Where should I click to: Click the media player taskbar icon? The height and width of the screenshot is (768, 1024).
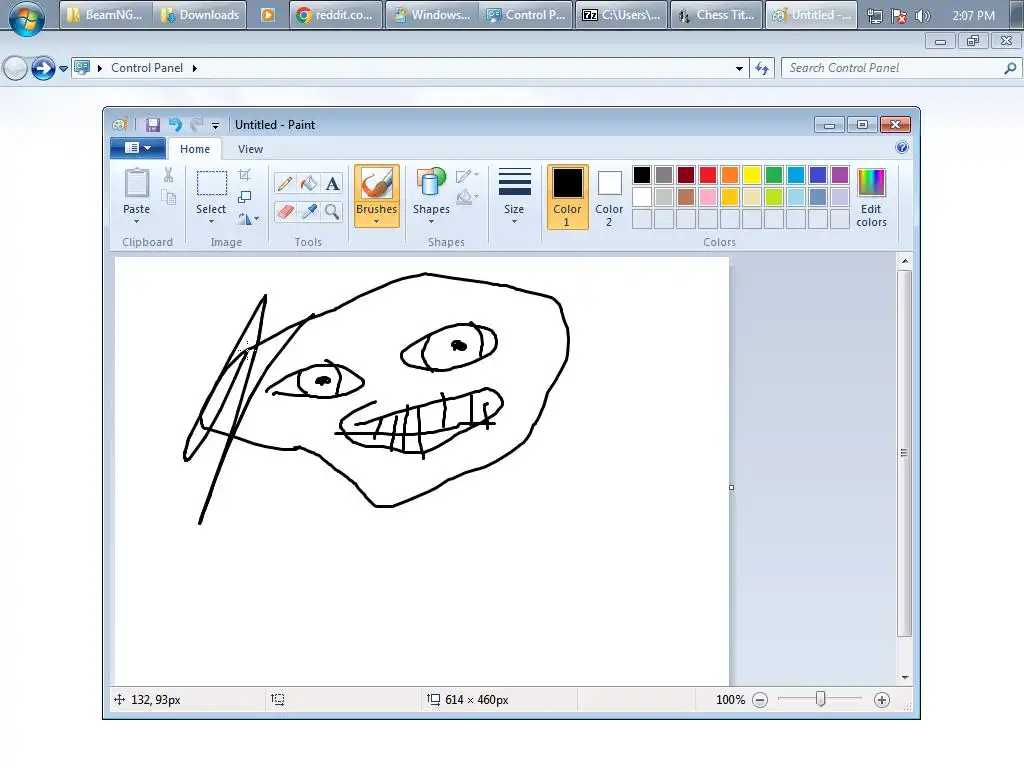coord(268,15)
